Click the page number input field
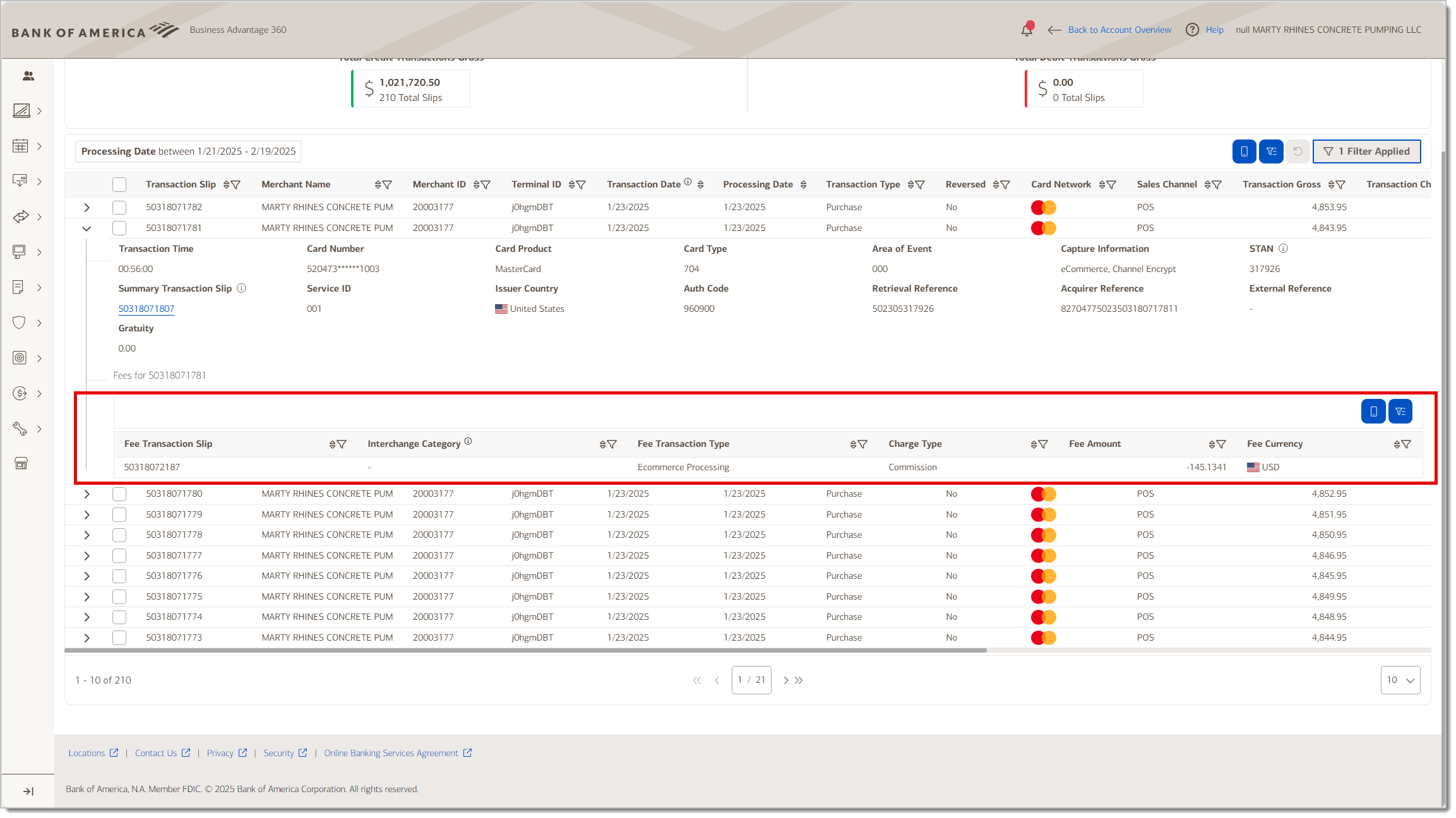 [751, 680]
